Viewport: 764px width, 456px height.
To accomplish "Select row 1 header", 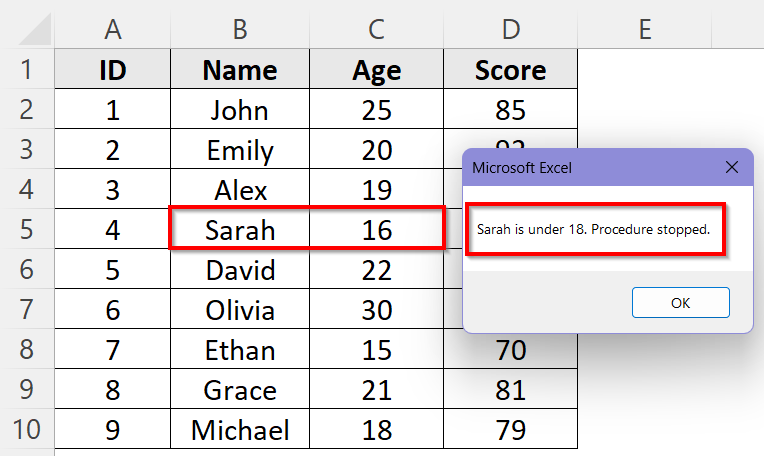I will point(27,70).
